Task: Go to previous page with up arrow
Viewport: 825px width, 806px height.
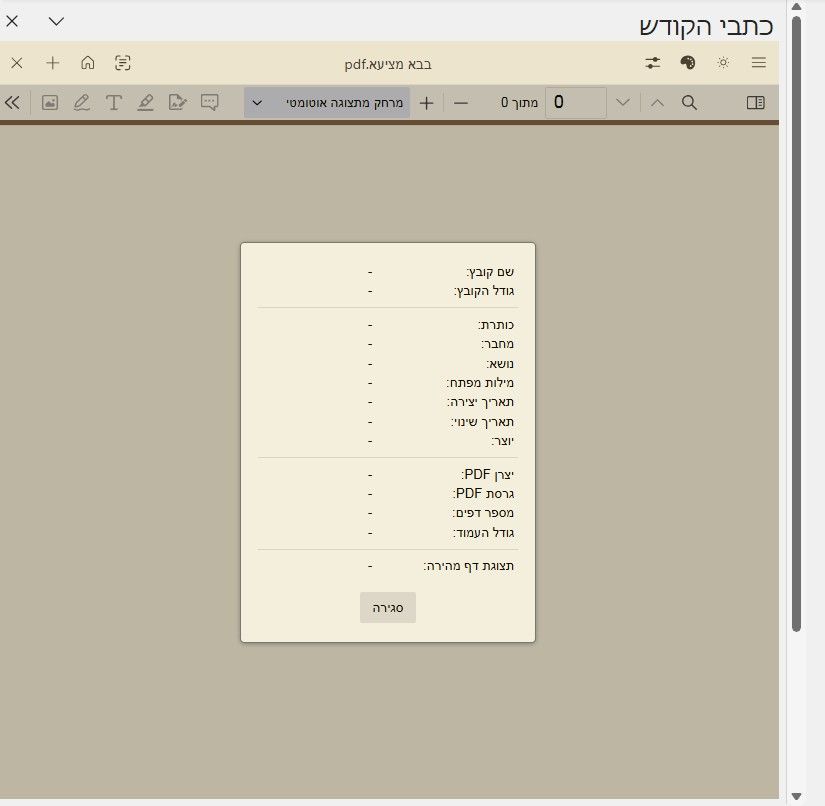Action: pos(657,103)
